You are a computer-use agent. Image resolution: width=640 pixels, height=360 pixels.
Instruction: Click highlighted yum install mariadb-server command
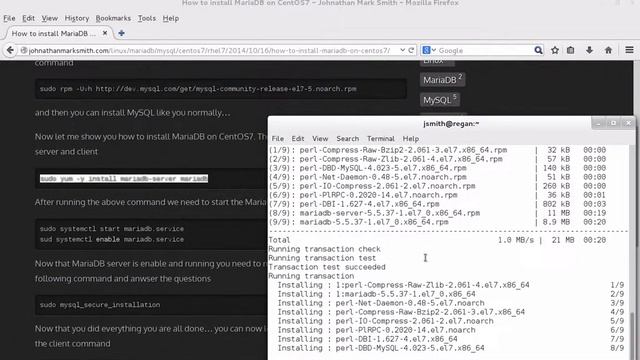point(124,179)
